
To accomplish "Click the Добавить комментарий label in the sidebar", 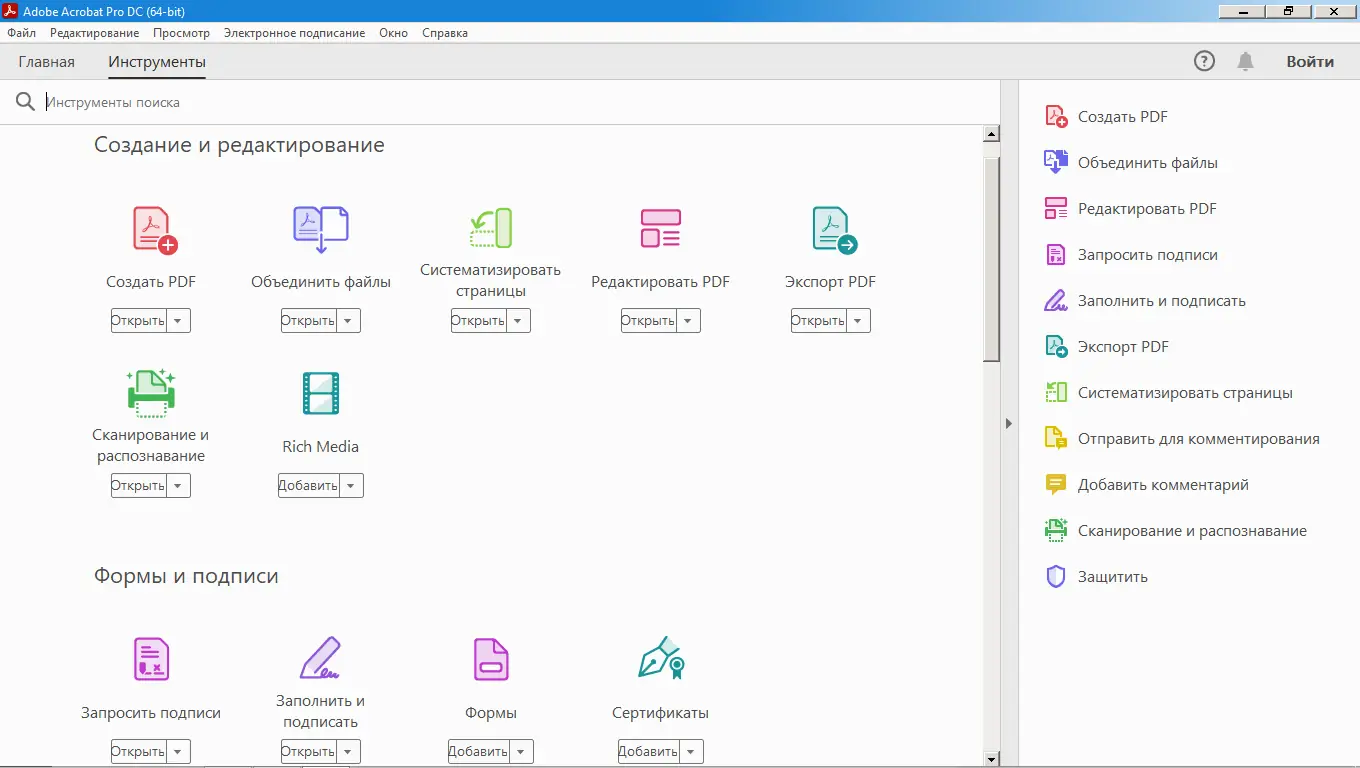I will point(1163,485).
